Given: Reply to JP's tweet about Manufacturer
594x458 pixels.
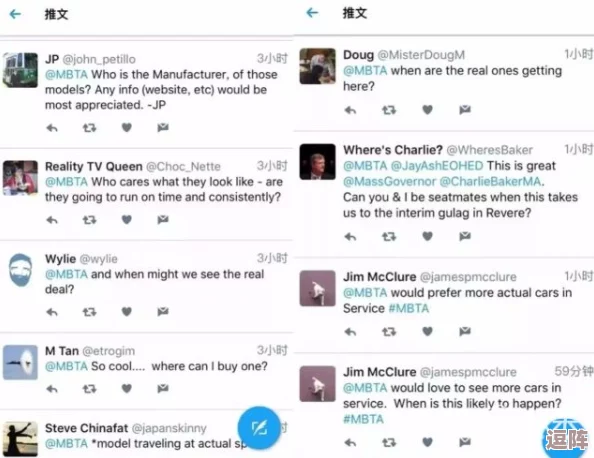Looking at the screenshot, I should pyautogui.click(x=52, y=128).
